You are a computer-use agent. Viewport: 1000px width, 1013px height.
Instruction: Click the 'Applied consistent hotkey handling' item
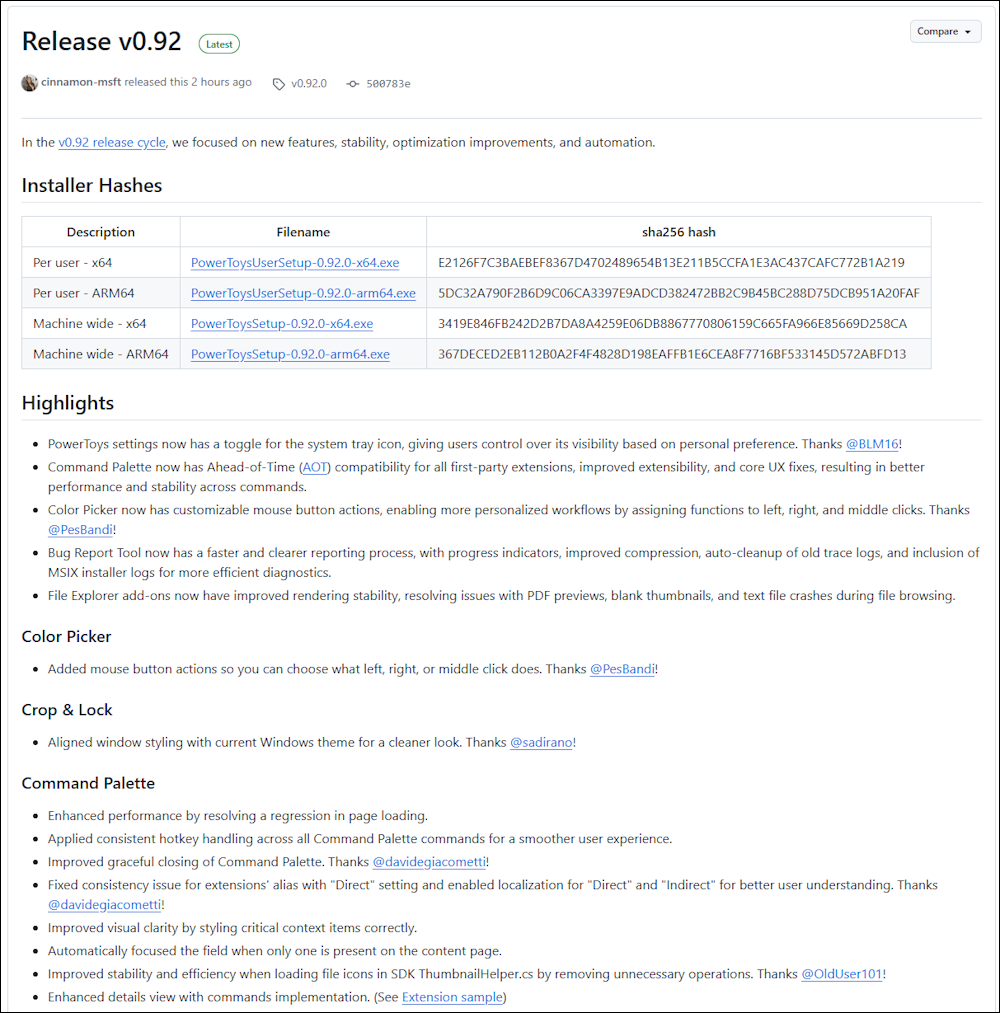click(x=360, y=839)
